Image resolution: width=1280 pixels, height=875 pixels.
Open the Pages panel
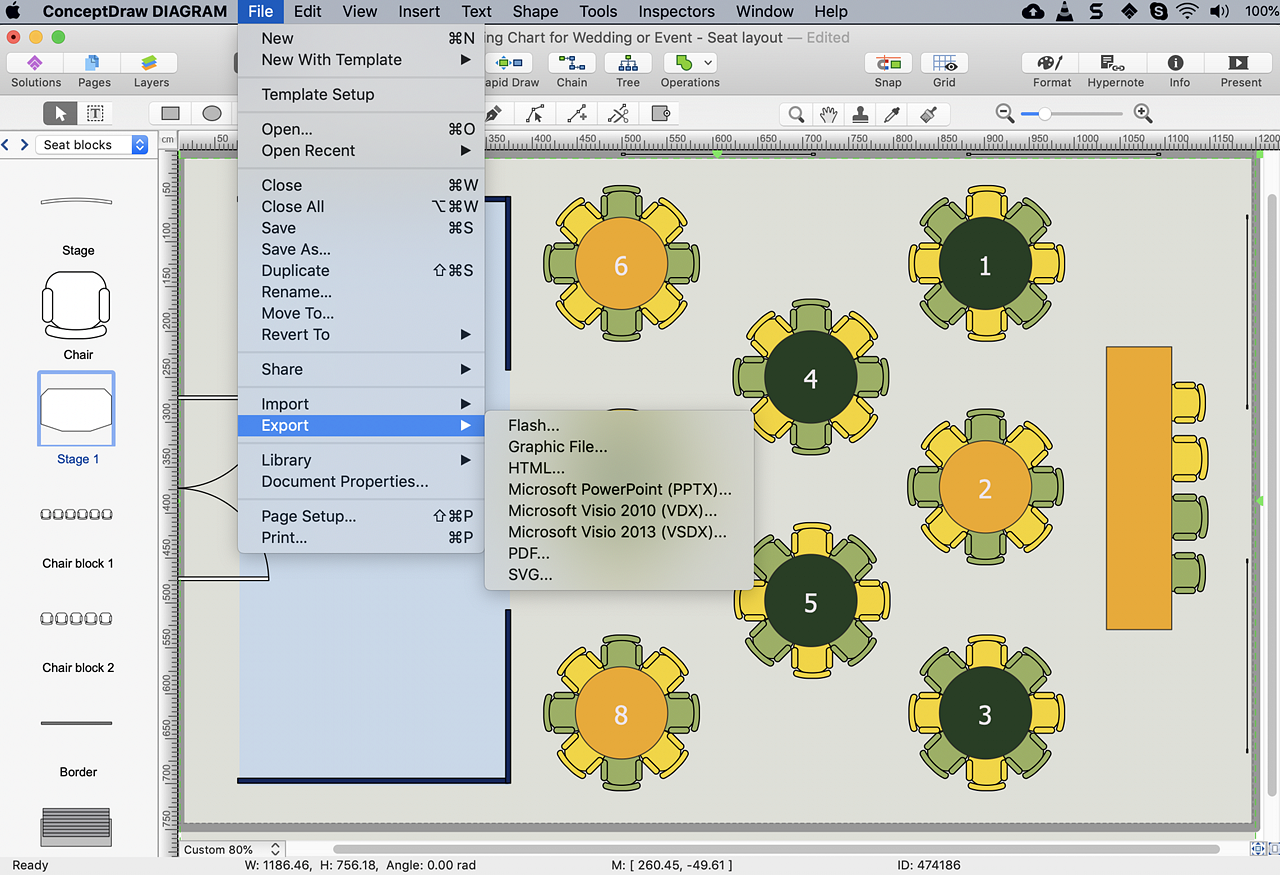(x=94, y=70)
